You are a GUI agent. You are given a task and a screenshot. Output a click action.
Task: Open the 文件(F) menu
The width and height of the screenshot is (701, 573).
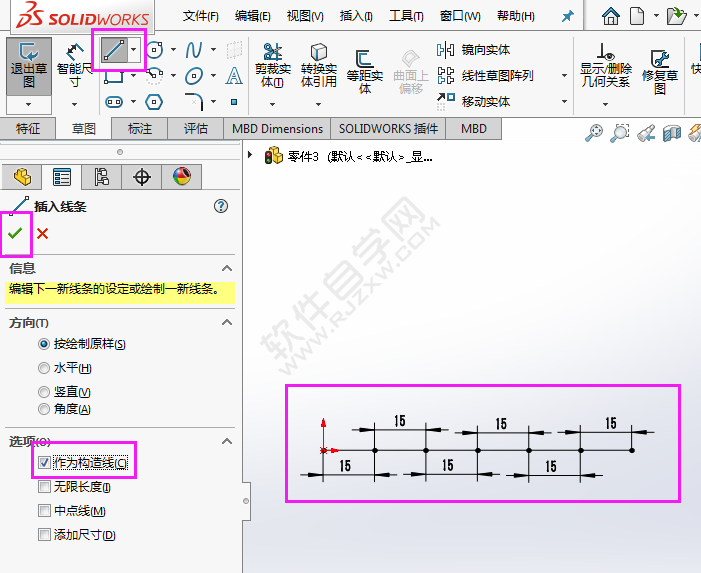(x=200, y=17)
